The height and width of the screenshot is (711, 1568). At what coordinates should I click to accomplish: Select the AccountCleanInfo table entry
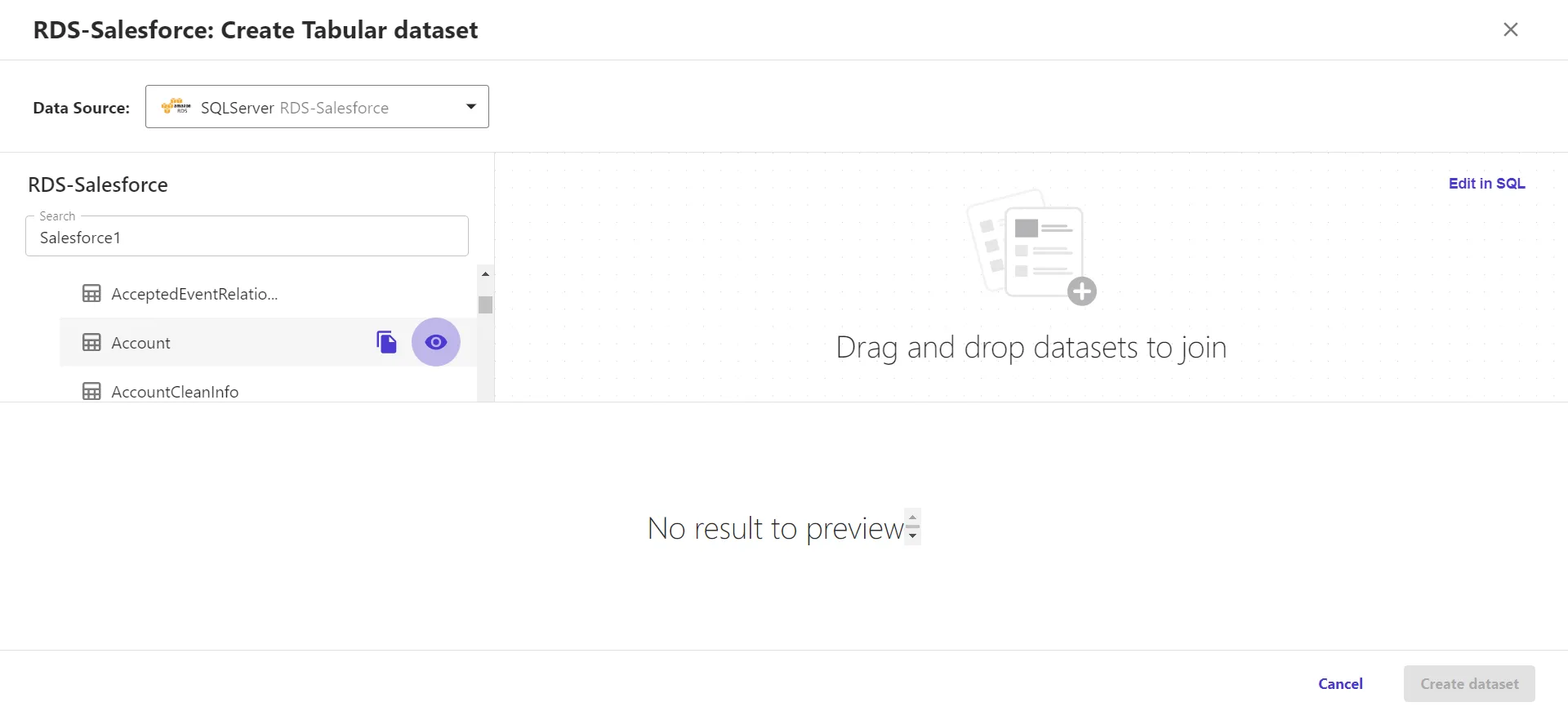pyautogui.click(x=175, y=392)
